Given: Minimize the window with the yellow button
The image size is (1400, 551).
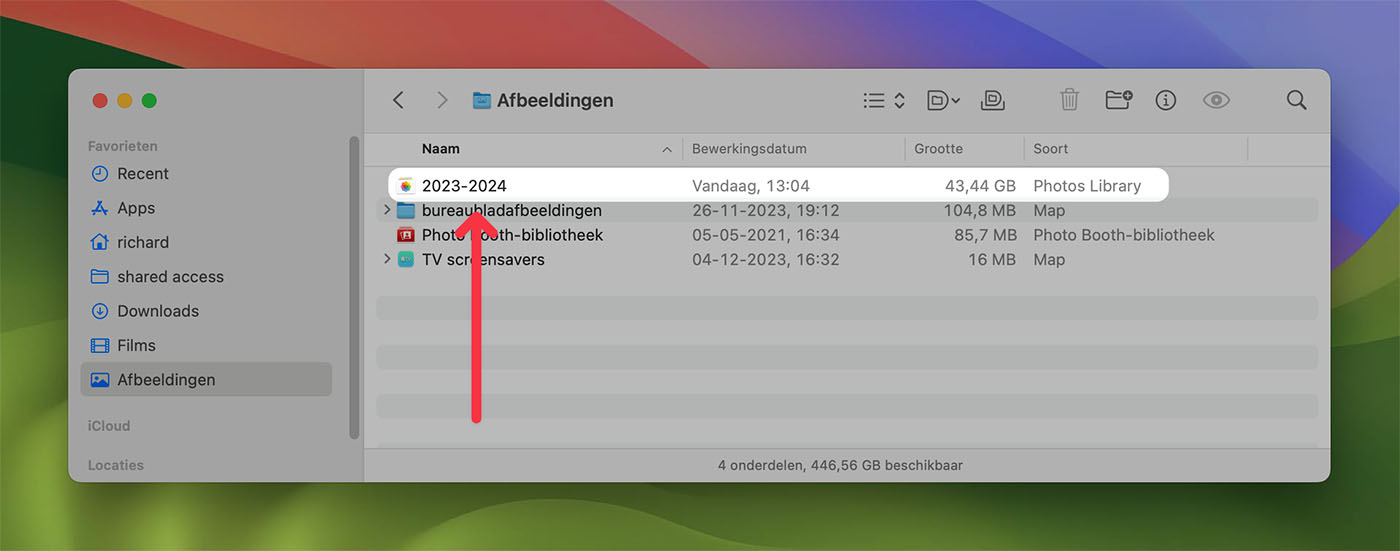Looking at the screenshot, I should point(125,100).
